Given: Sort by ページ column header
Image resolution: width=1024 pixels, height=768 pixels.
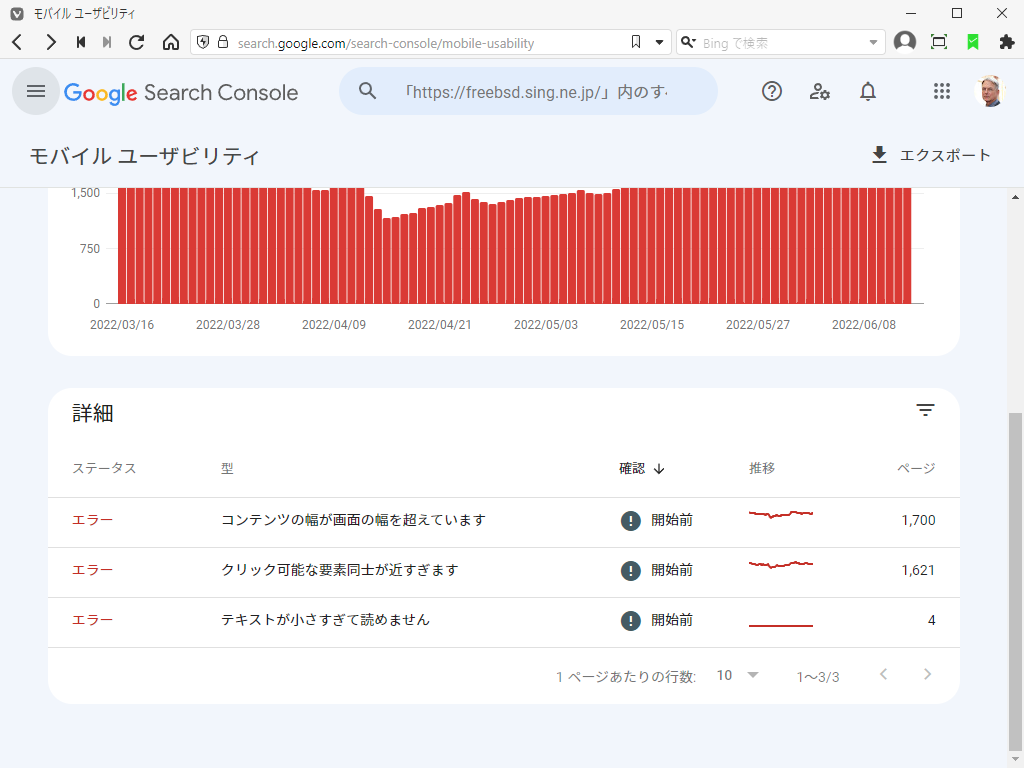Looking at the screenshot, I should 916,468.
